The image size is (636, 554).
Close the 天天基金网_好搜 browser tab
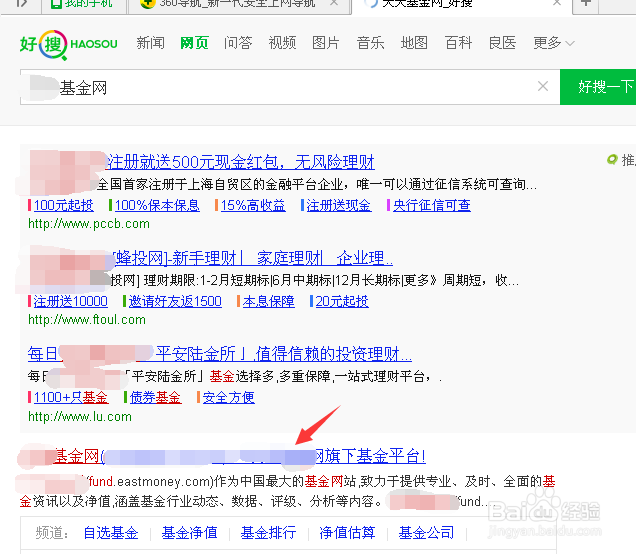click(x=557, y=3)
